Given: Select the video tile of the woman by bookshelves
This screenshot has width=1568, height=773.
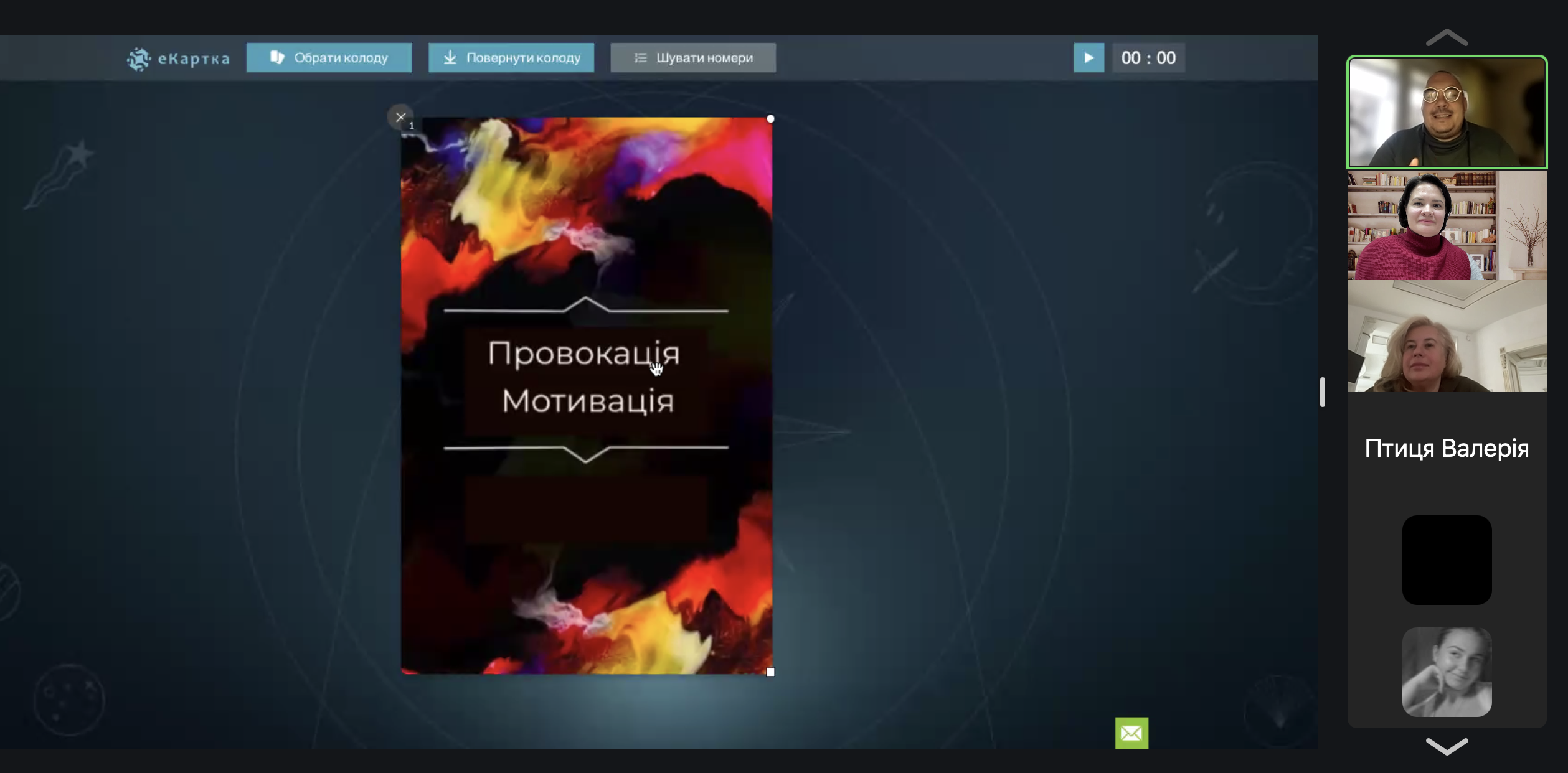Looking at the screenshot, I should tap(1447, 225).
